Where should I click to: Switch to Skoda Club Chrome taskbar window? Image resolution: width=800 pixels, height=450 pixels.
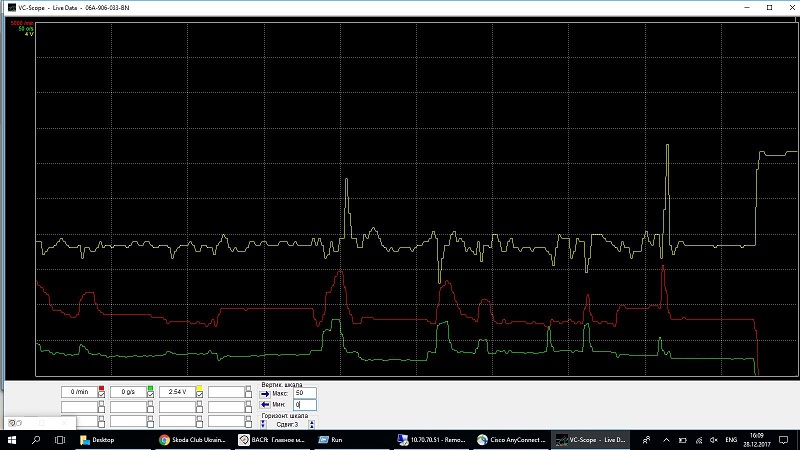click(193, 439)
